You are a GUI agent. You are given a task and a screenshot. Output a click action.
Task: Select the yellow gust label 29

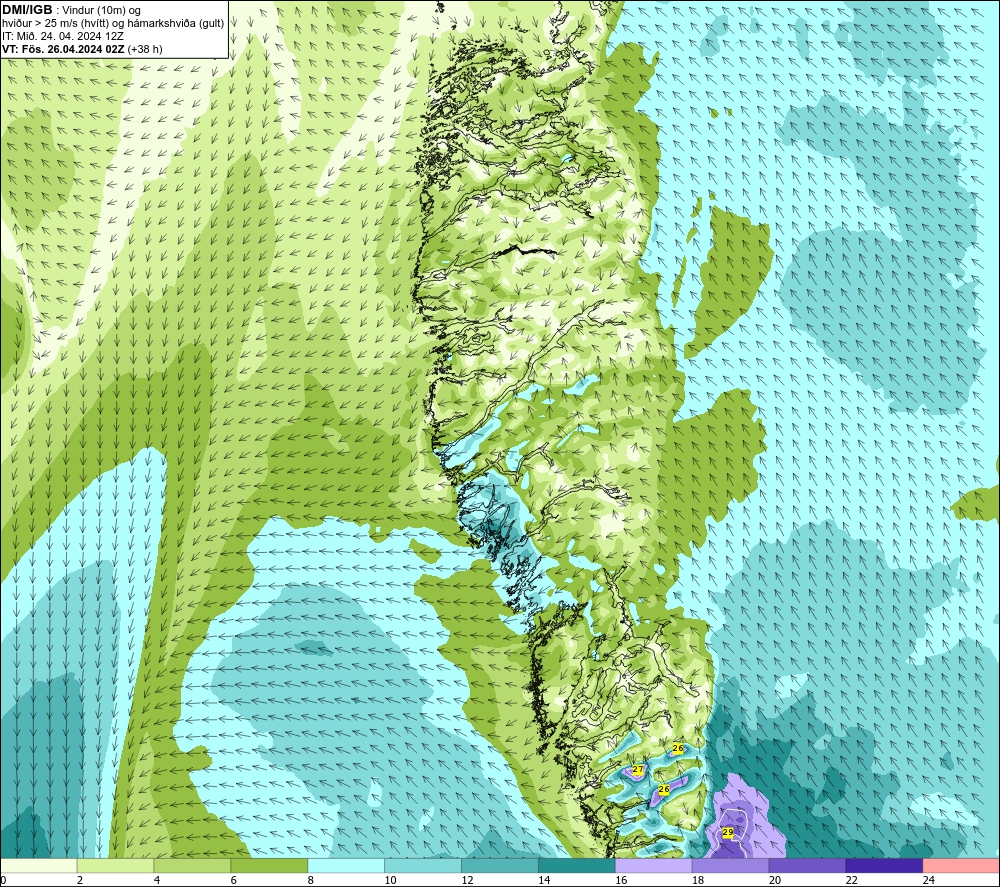[728, 833]
